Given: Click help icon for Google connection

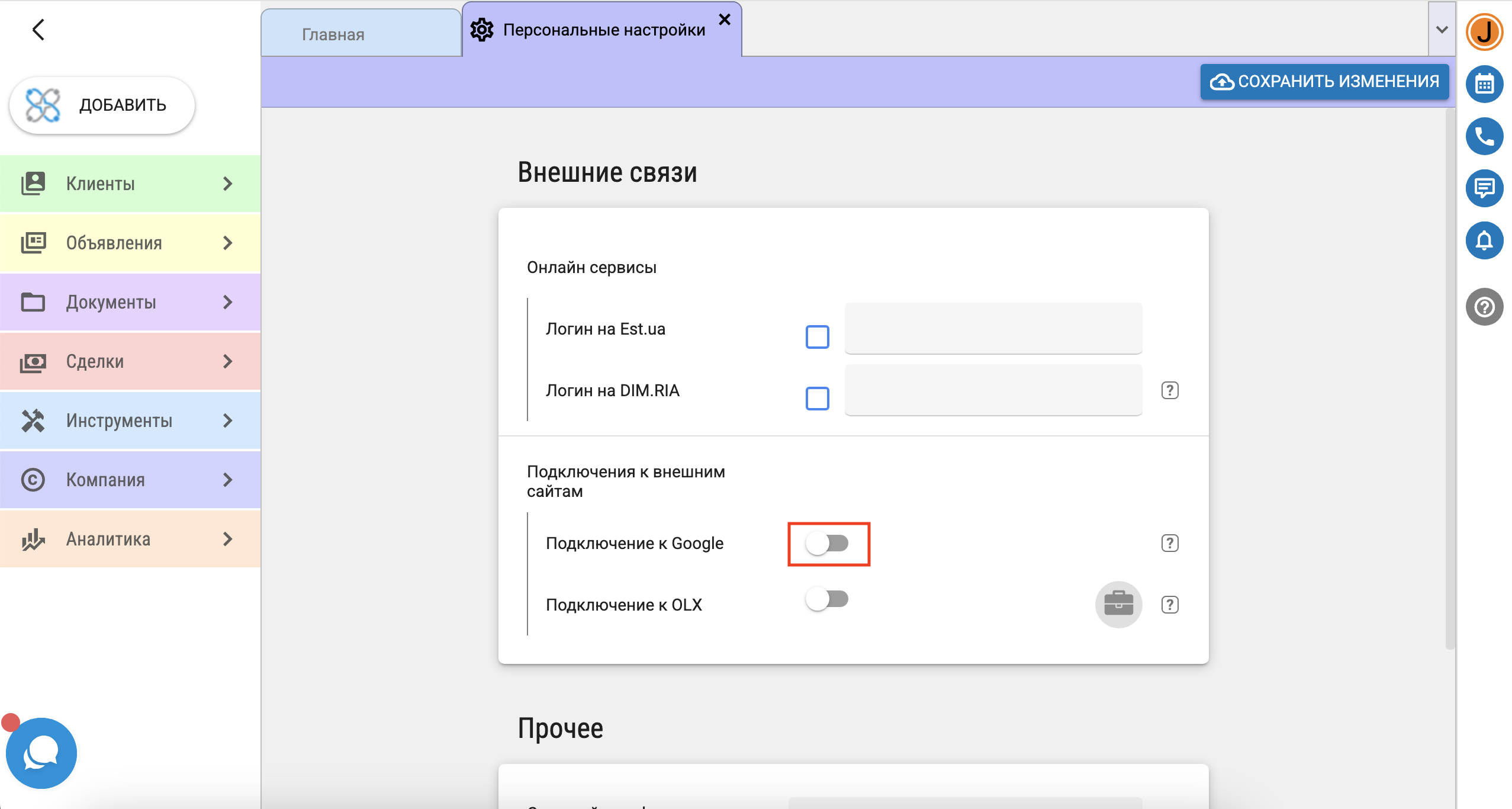Looking at the screenshot, I should pyautogui.click(x=1169, y=543).
